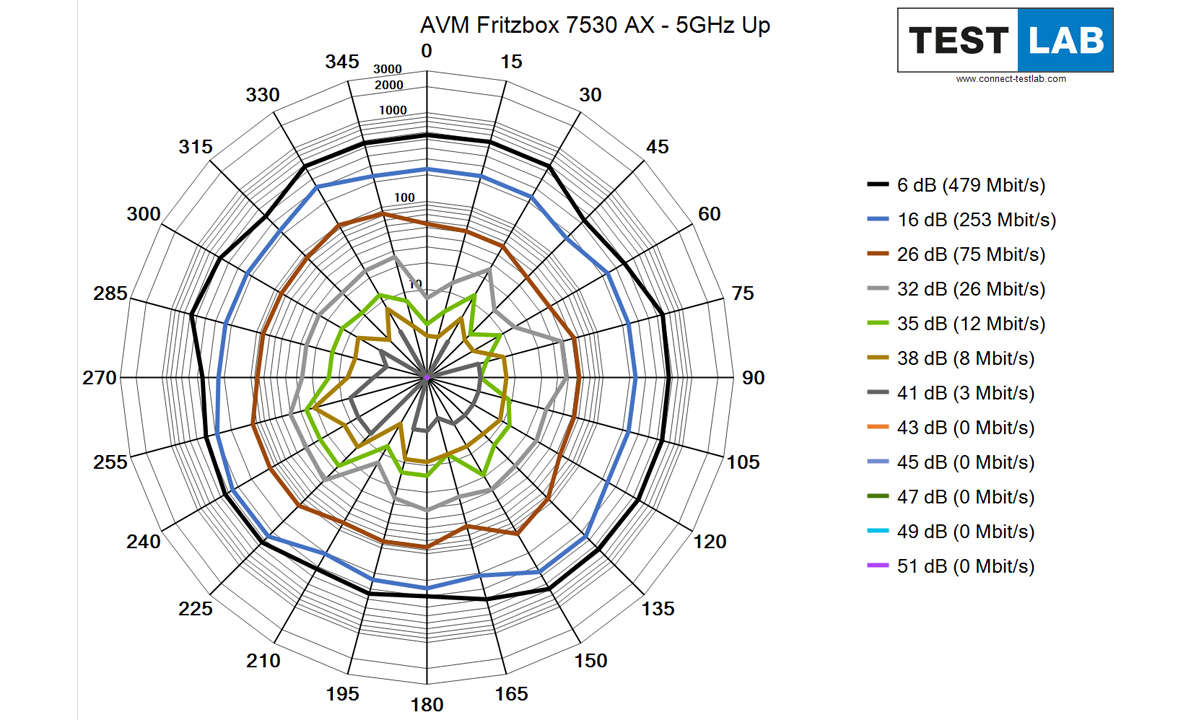Select the 51 dB (0 Mbit/s) legend entry
The width and height of the screenshot is (1200, 720).
951,566
